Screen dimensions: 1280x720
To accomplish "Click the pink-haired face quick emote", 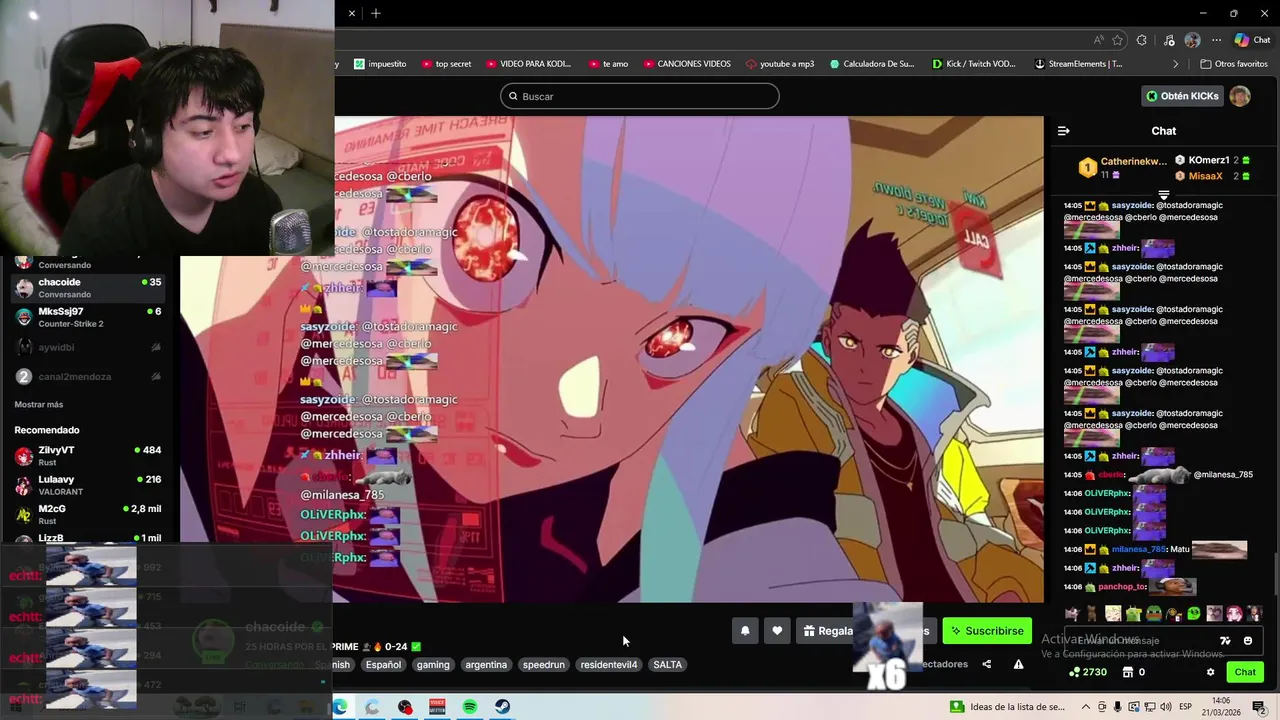I will [x=1234, y=613].
